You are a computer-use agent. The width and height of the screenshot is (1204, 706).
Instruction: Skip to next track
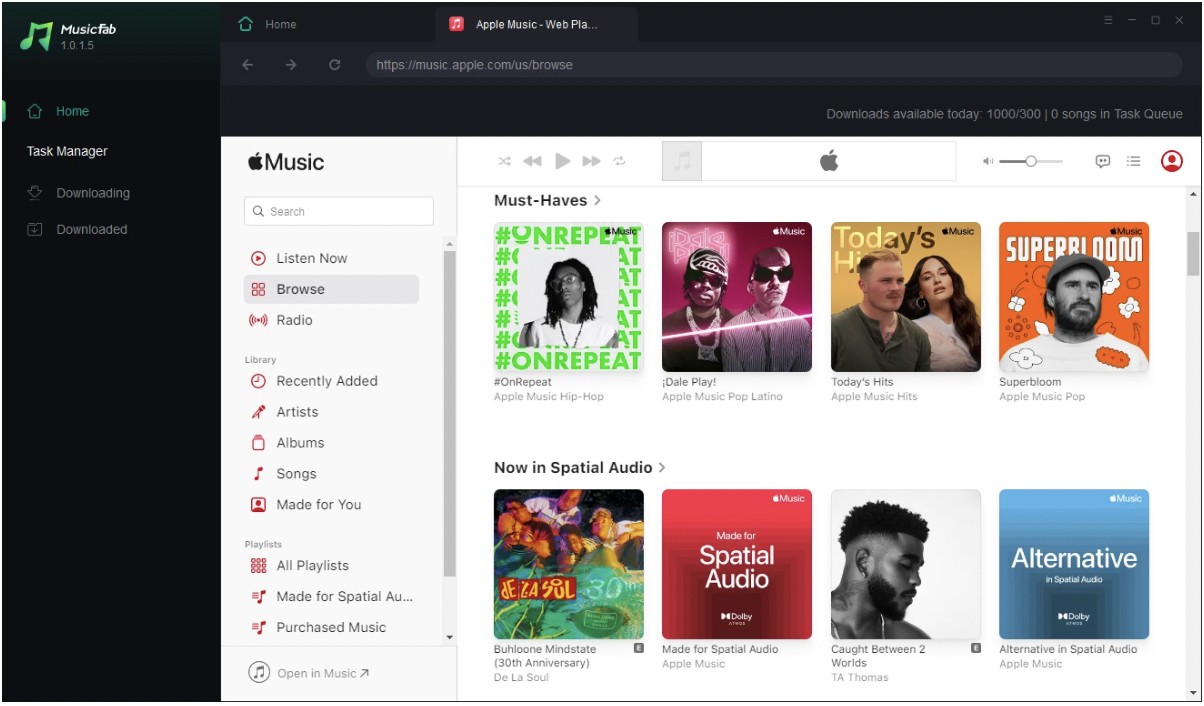pos(591,161)
